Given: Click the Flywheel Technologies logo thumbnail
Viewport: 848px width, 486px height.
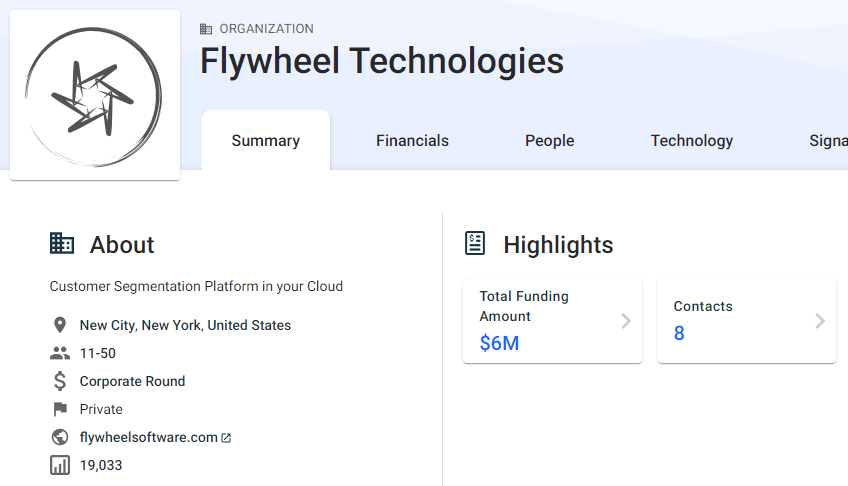Looking at the screenshot, I should coord(95,95).
